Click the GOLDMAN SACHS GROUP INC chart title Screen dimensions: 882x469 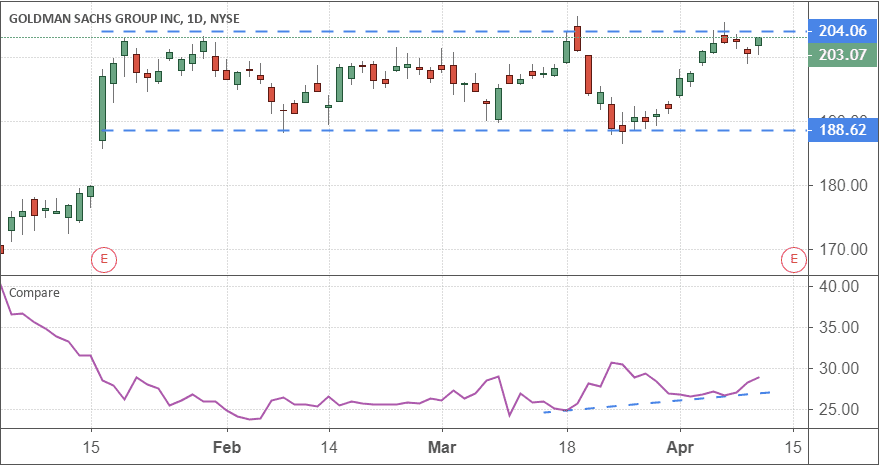124,19
